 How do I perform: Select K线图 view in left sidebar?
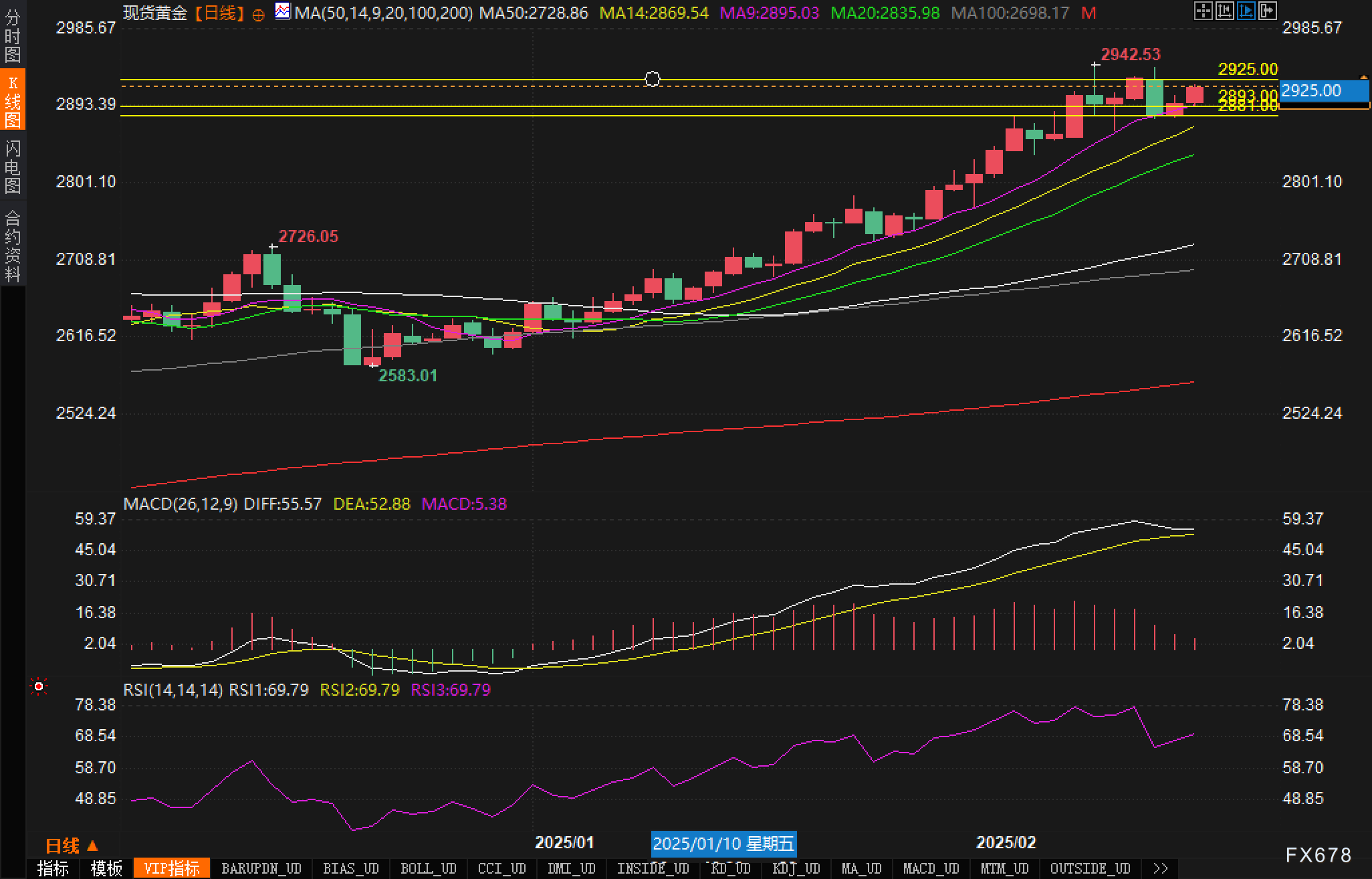(13, 100)
